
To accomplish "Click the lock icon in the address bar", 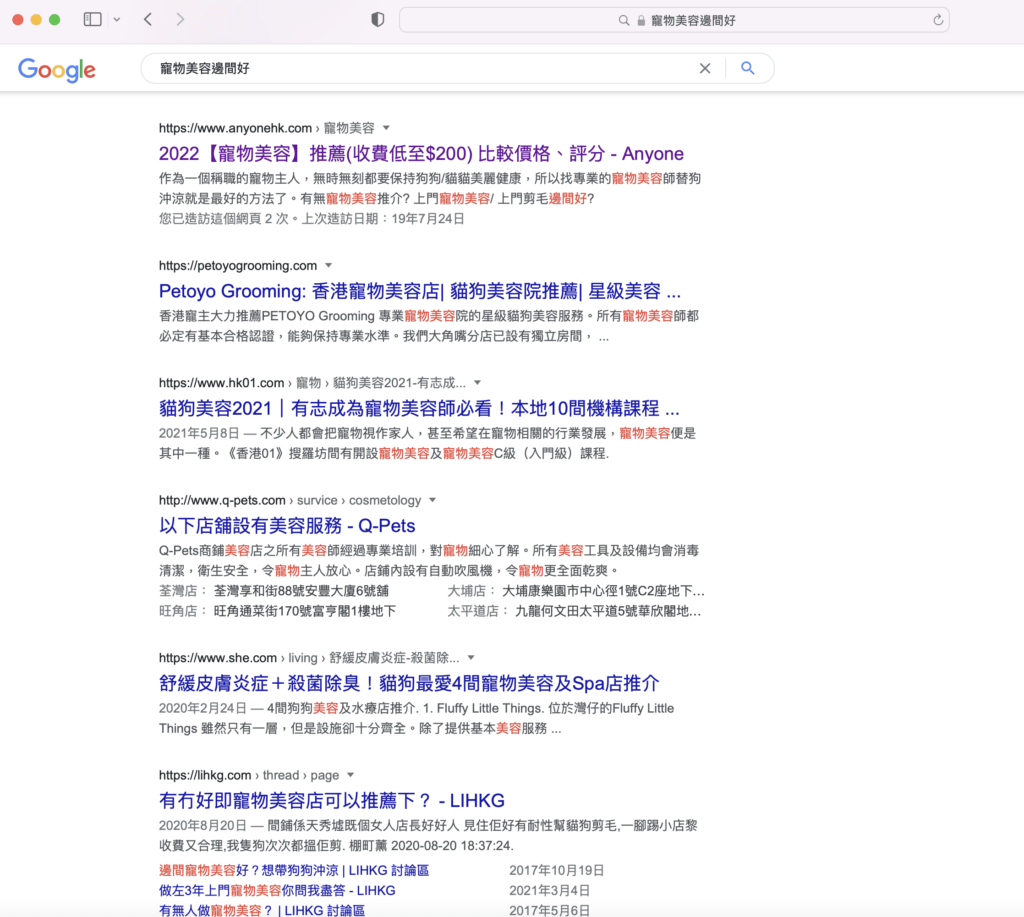I will tap(641, 21).
